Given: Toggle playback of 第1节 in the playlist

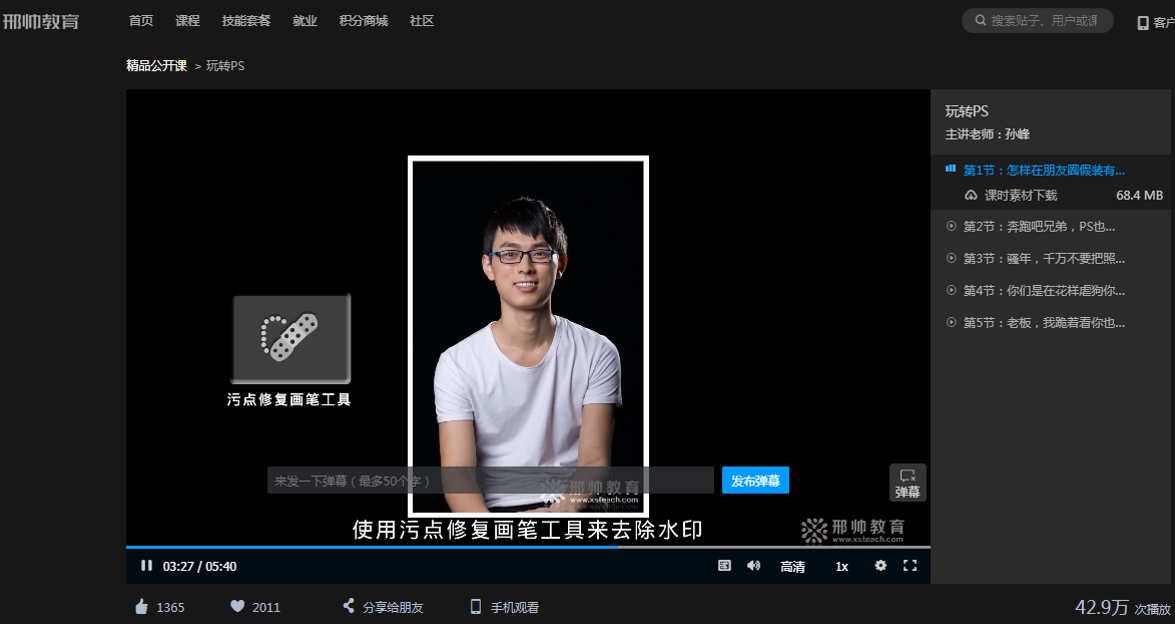Looking at the screenshot, I should tap(950, 169).
